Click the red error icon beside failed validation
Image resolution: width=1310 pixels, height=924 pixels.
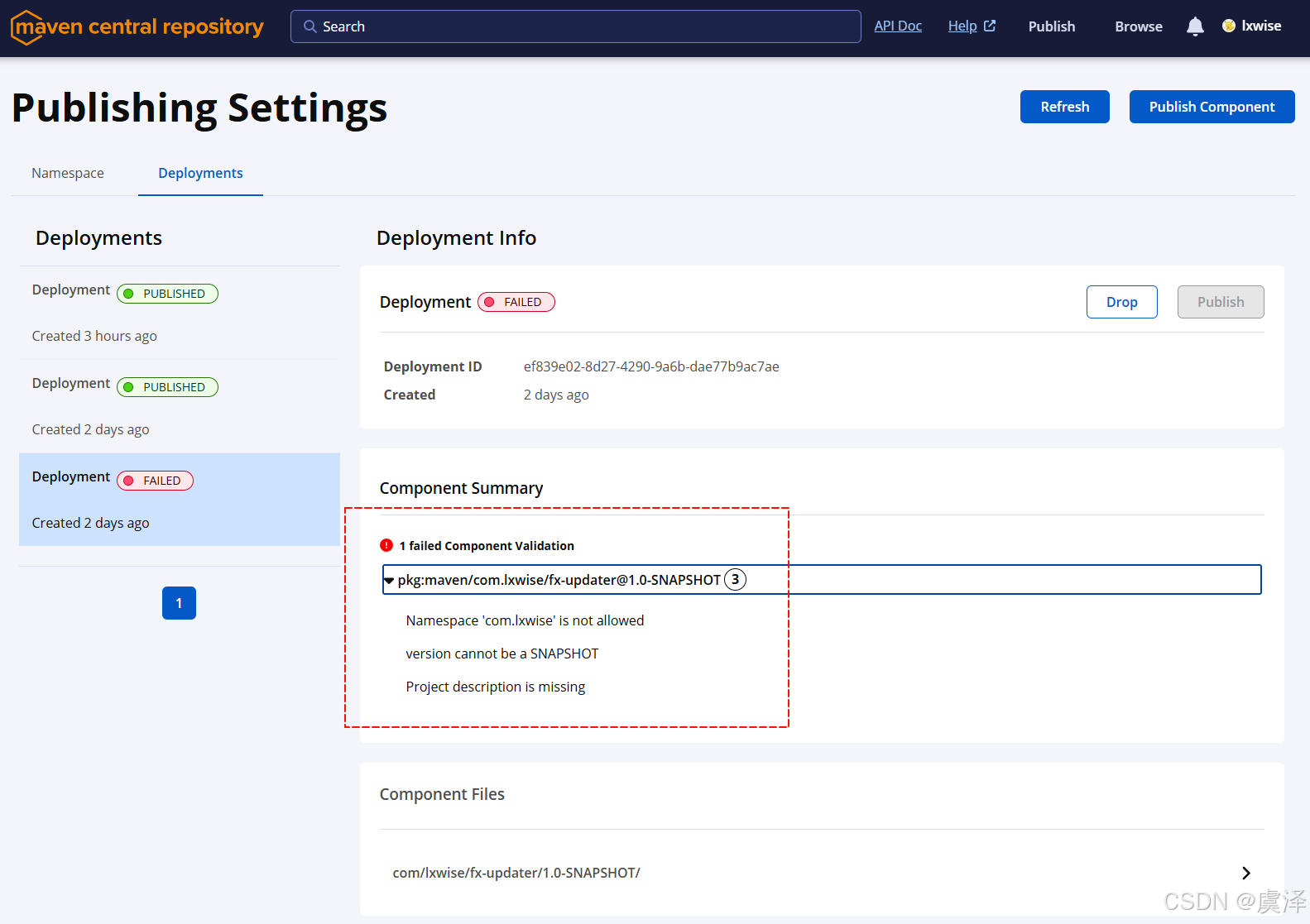tap(386, 545)
